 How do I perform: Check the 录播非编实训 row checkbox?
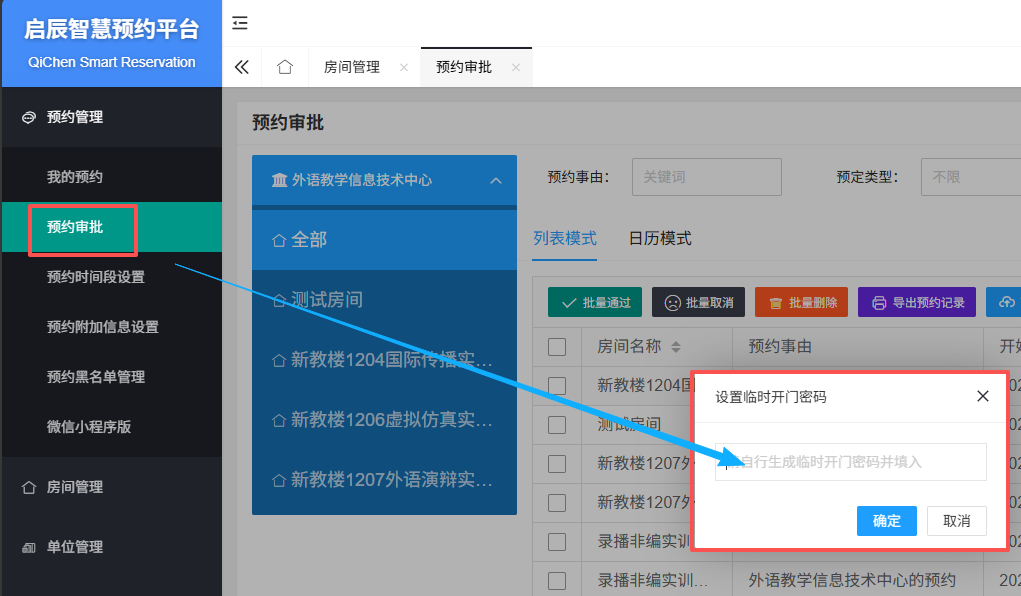coord(557,541)
